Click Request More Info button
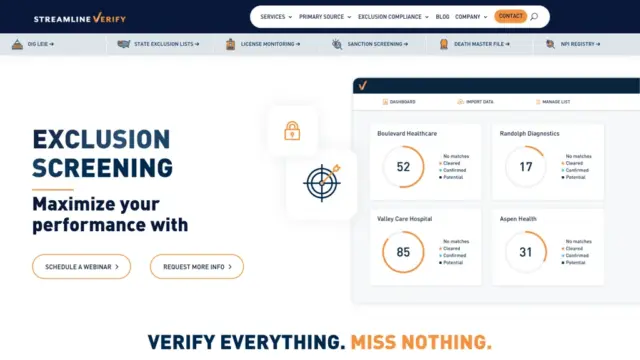 (x=197, y=267)
